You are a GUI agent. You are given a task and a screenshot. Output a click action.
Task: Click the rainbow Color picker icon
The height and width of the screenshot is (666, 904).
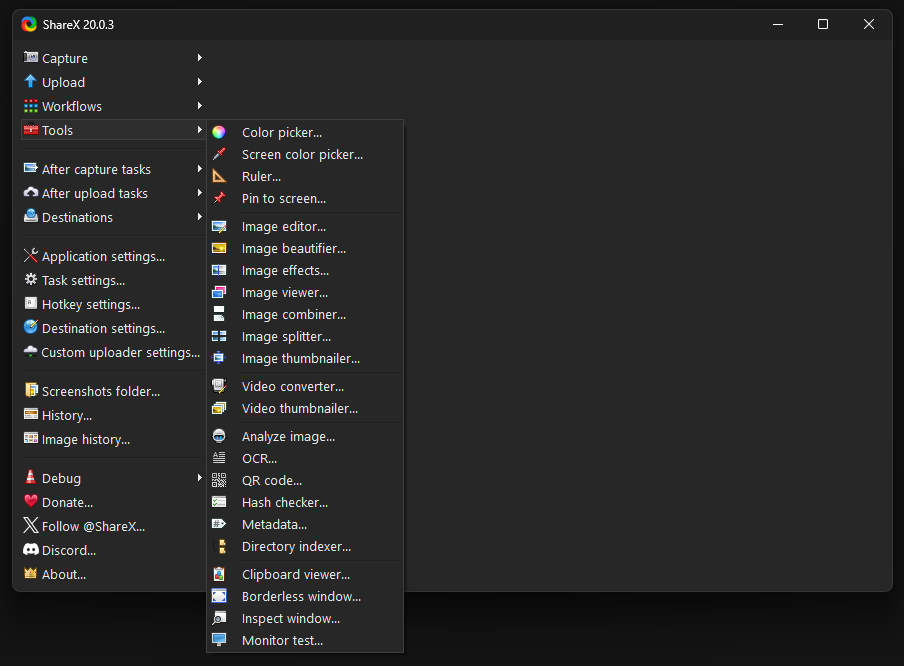(219, 132)
